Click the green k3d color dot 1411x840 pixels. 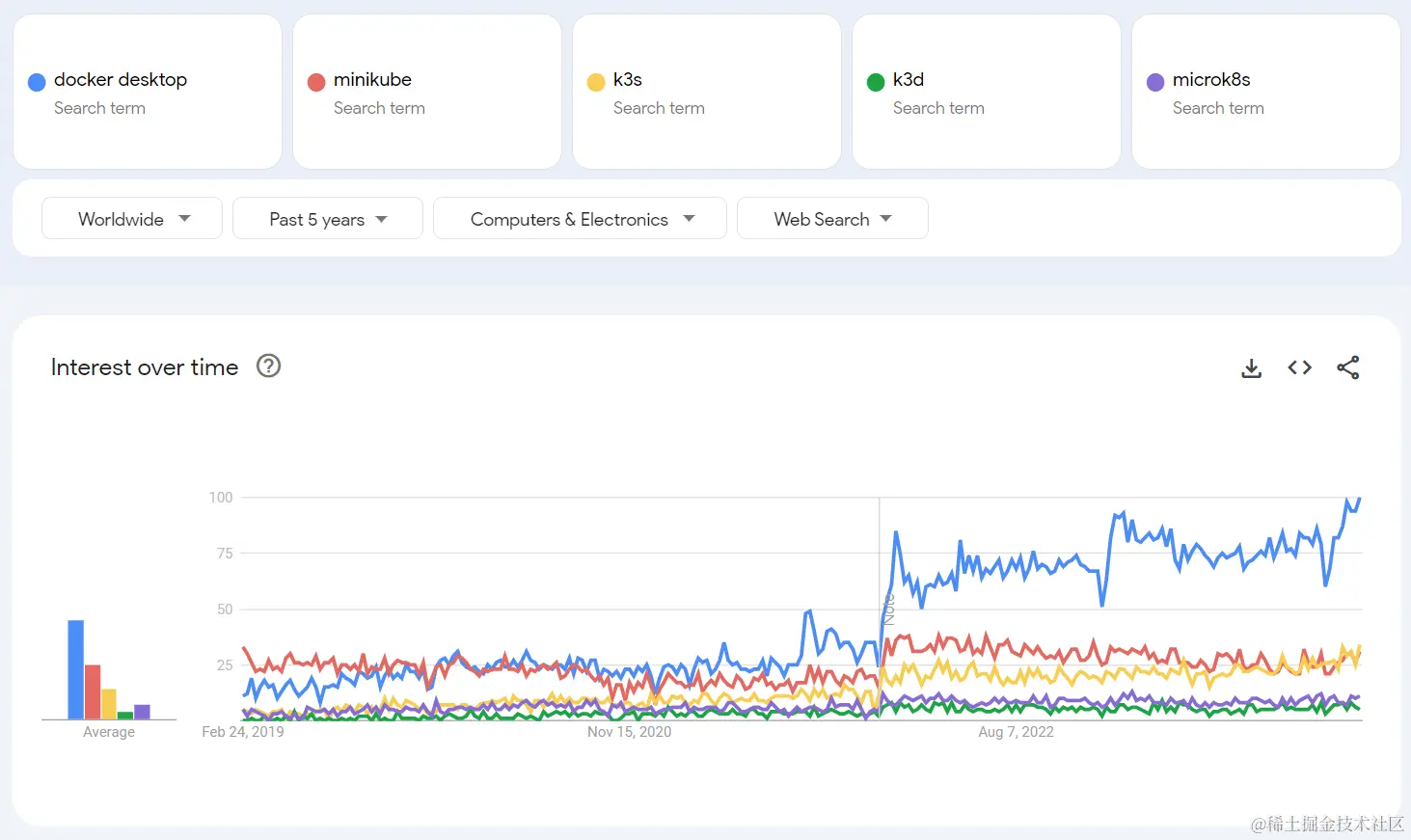click(876, 82)
